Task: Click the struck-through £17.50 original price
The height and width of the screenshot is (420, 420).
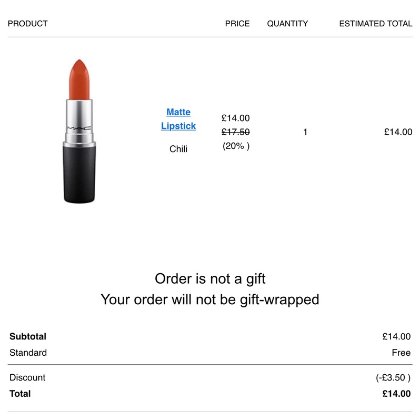Action: click(x=236, y=132)
